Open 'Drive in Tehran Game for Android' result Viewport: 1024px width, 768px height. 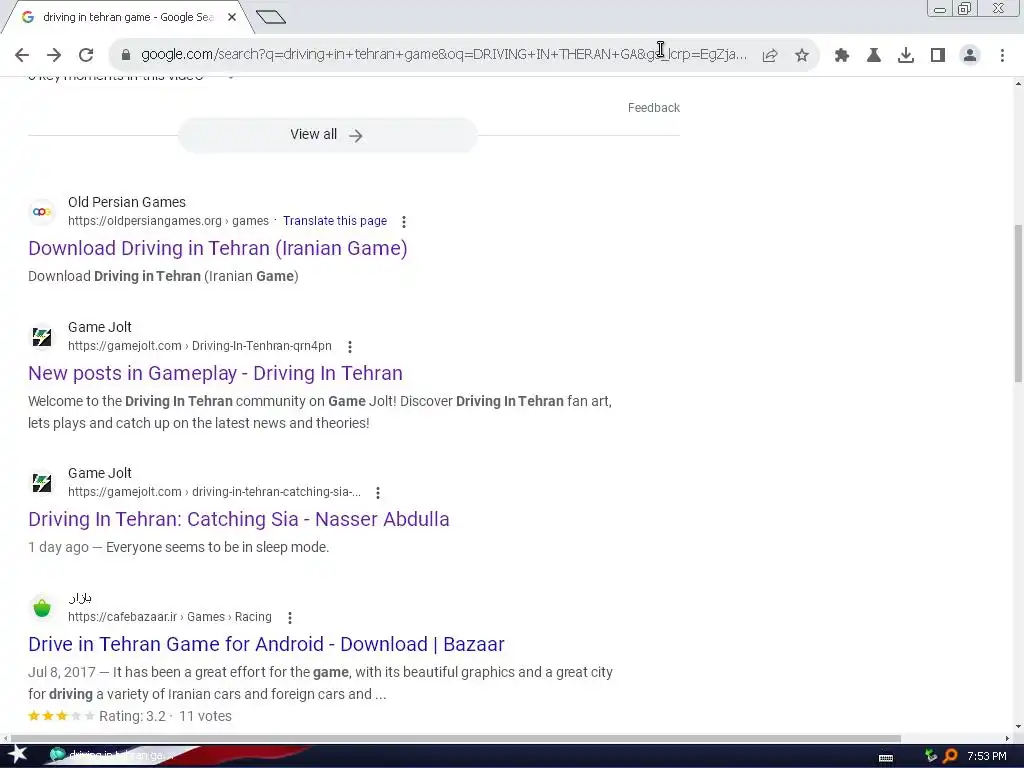tap(266, 644)
